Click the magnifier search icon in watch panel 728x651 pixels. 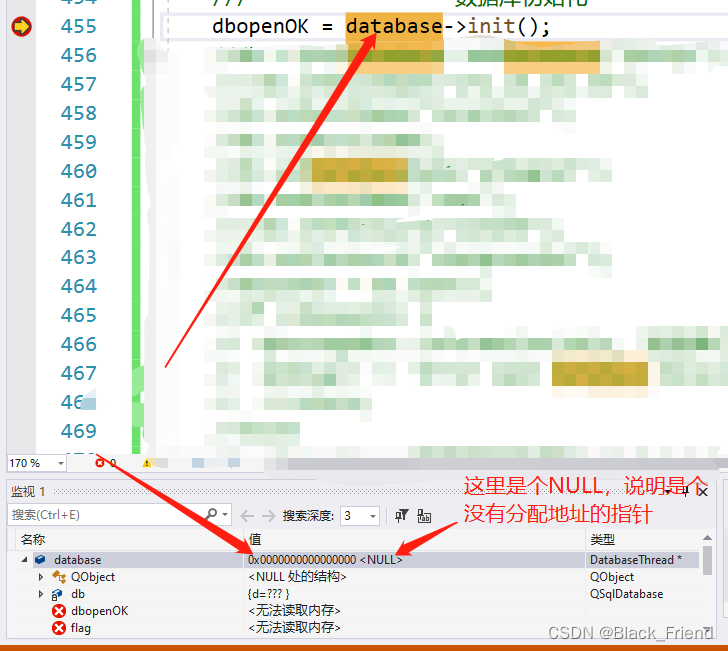(x=212, y=514)
